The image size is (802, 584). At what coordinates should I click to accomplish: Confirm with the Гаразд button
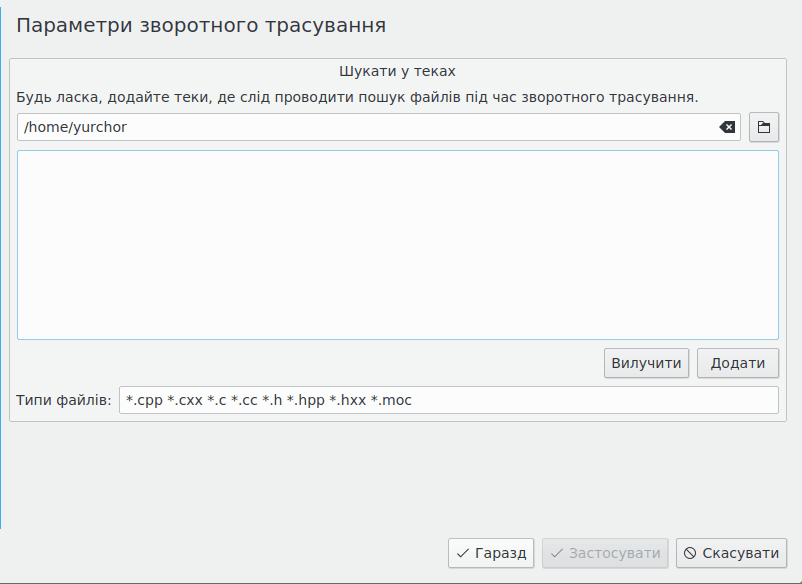[491, 553]
